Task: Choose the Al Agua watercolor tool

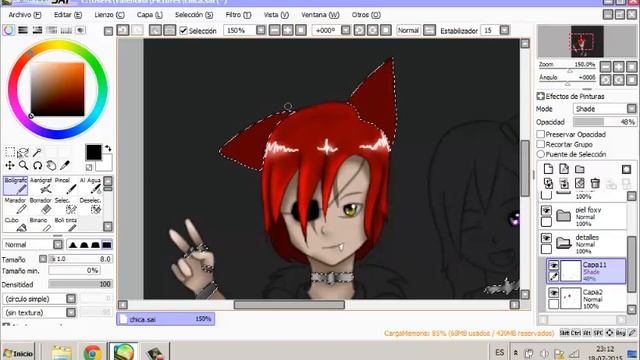Action: [x=90, y=185]
